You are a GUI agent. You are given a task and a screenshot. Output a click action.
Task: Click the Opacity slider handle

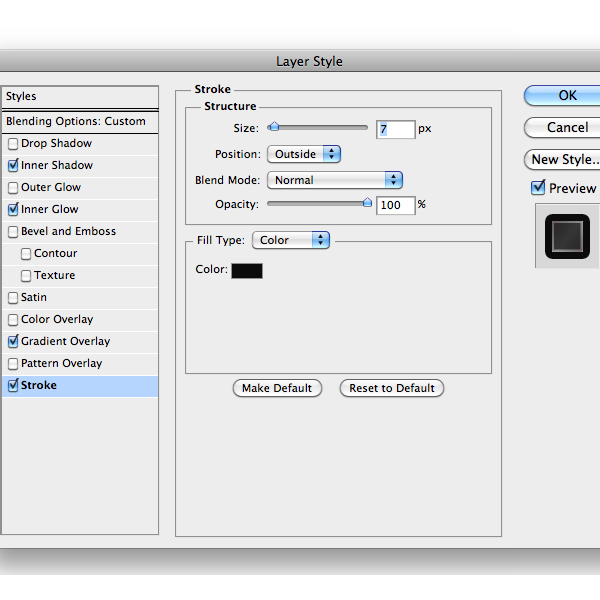point(367,202)
